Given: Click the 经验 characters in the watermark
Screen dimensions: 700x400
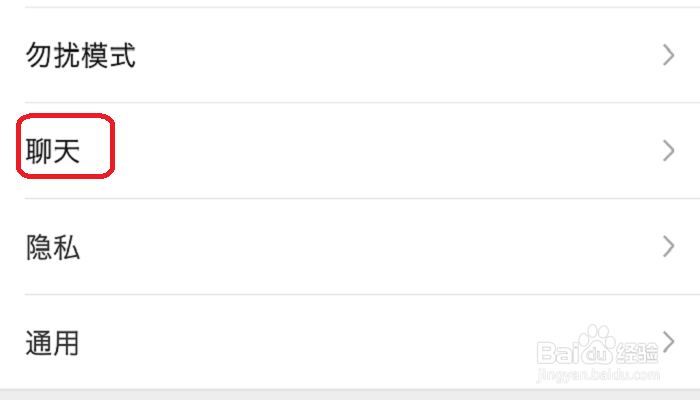Looking at the screenshot, I should coord(637,353).
